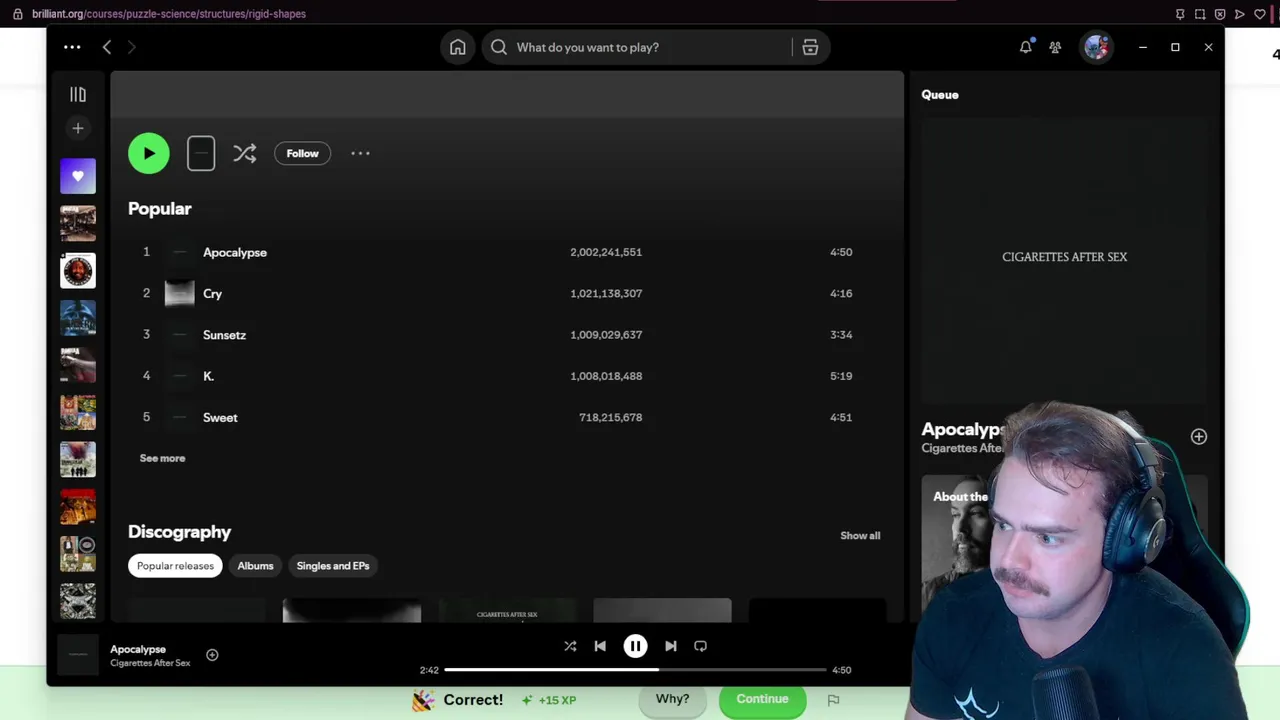
Task: Click Cry album cover thumbnail
Action: click(179, 293)
